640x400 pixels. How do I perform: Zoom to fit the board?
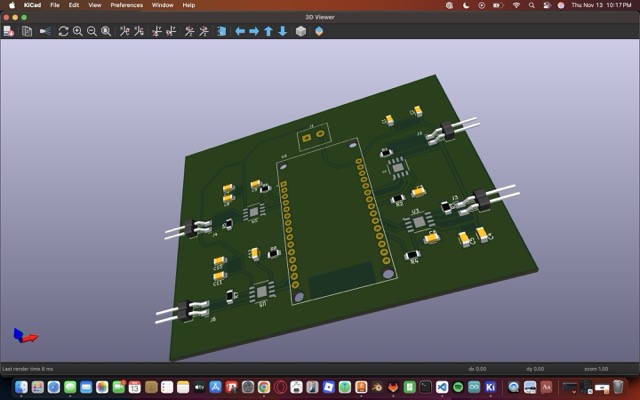106,31
